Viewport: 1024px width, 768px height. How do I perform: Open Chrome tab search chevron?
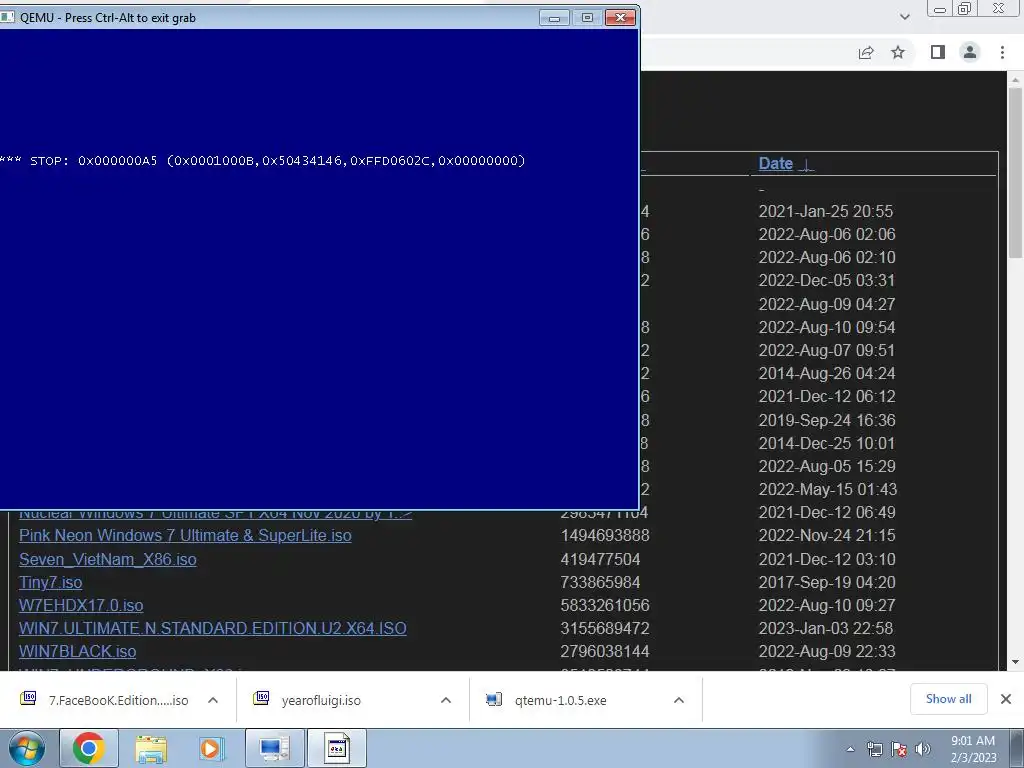coord(904,16)
